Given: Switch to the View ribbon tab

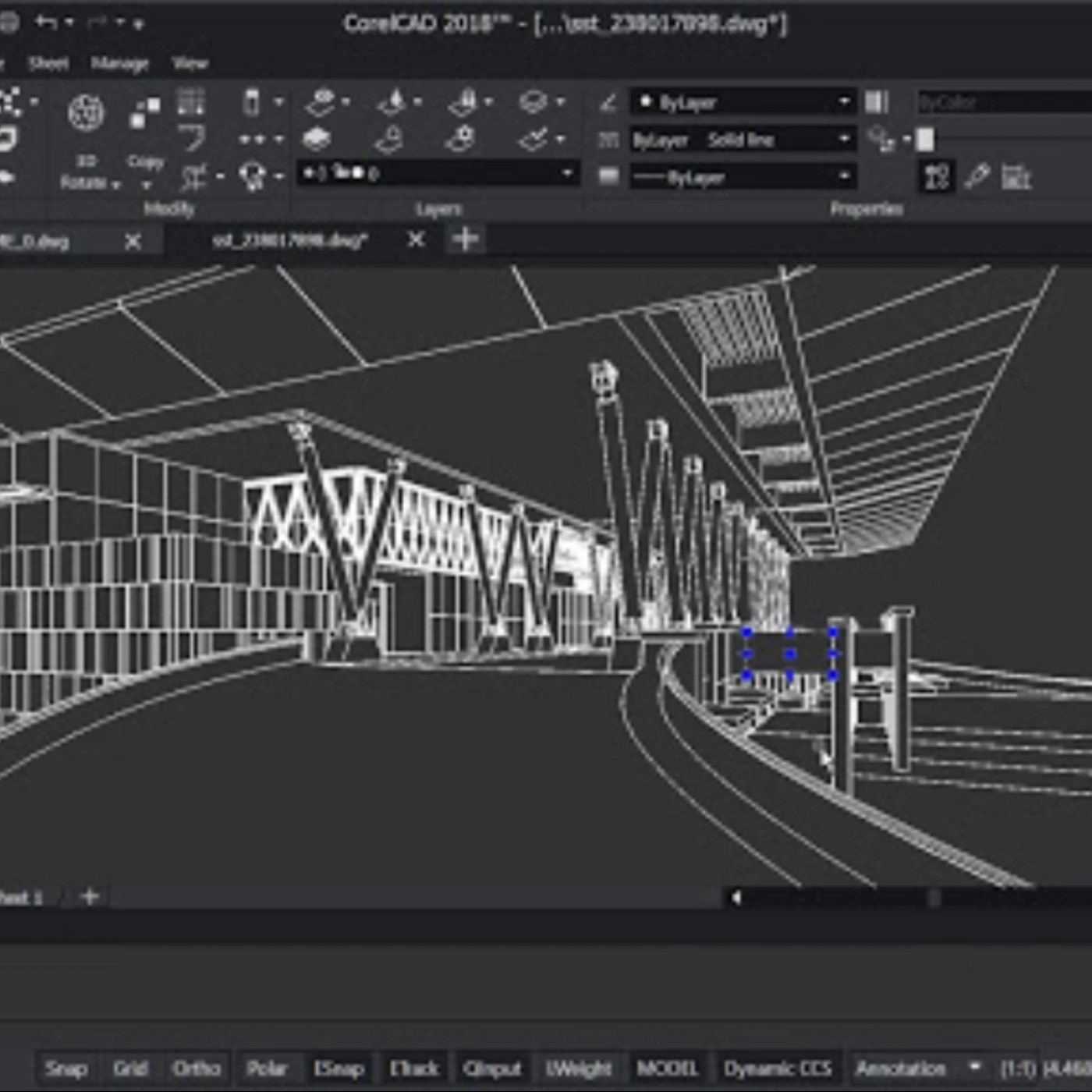Looking at the screenshot, I should [189, 63].
